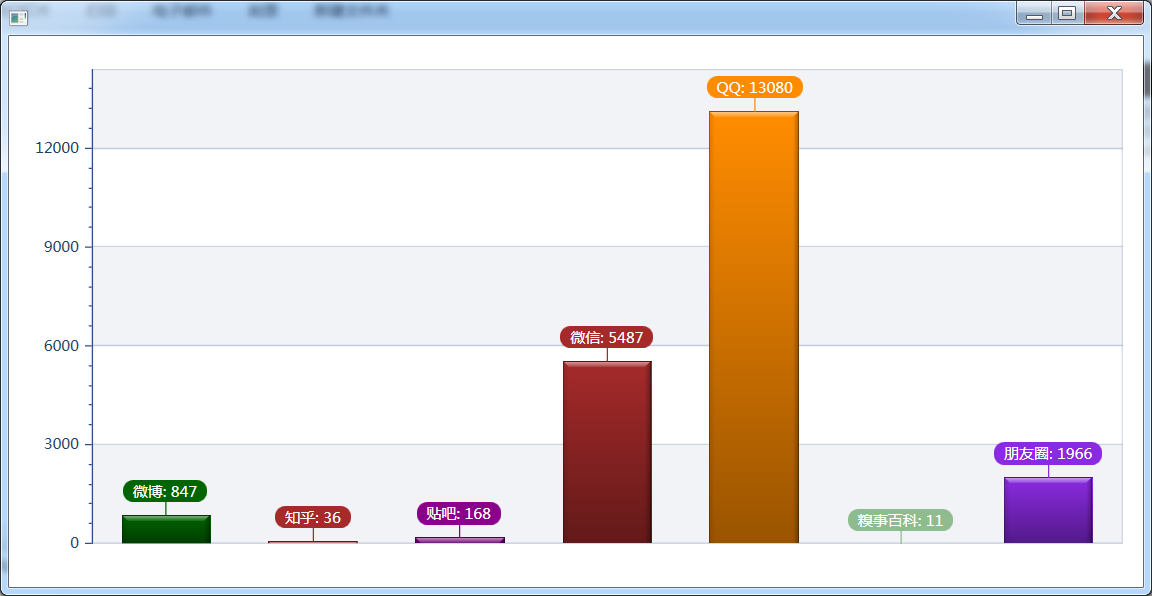Select the purple 朋友圈 bar
1152x596 pixels.
(1048, 510)
